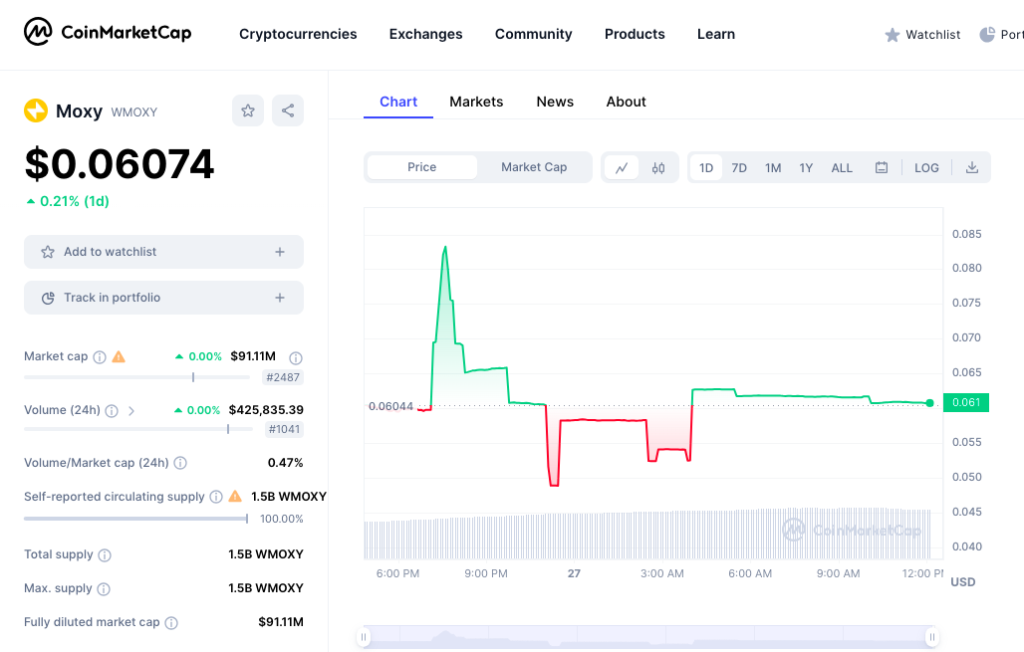This screenshot has height=652, width=1024.
Task: Open the share options for Moxy
Action: (x=287, y=110)
